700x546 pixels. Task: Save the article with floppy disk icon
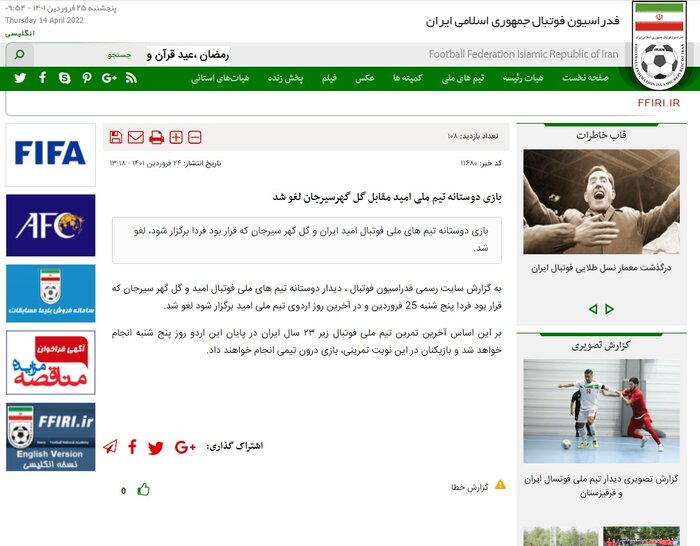tap(116, 137)
